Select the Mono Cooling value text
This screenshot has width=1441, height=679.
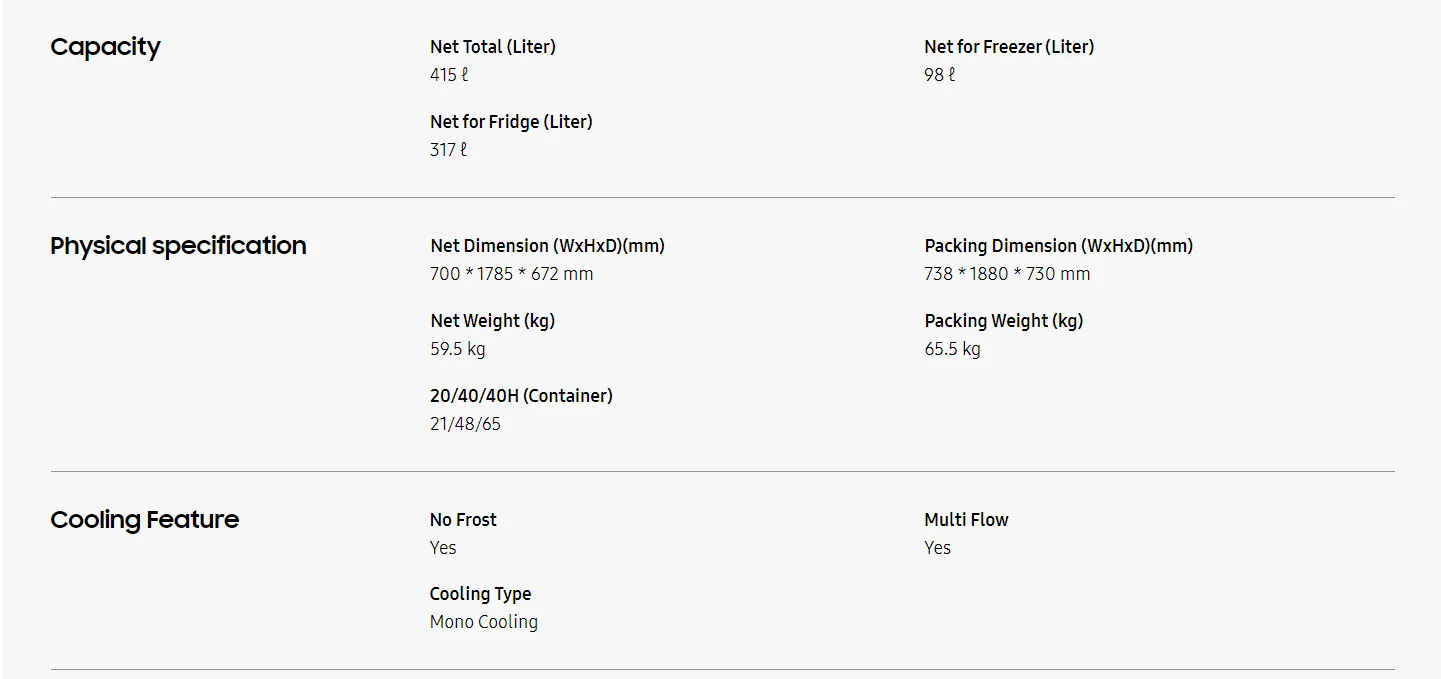pos(484,622)
